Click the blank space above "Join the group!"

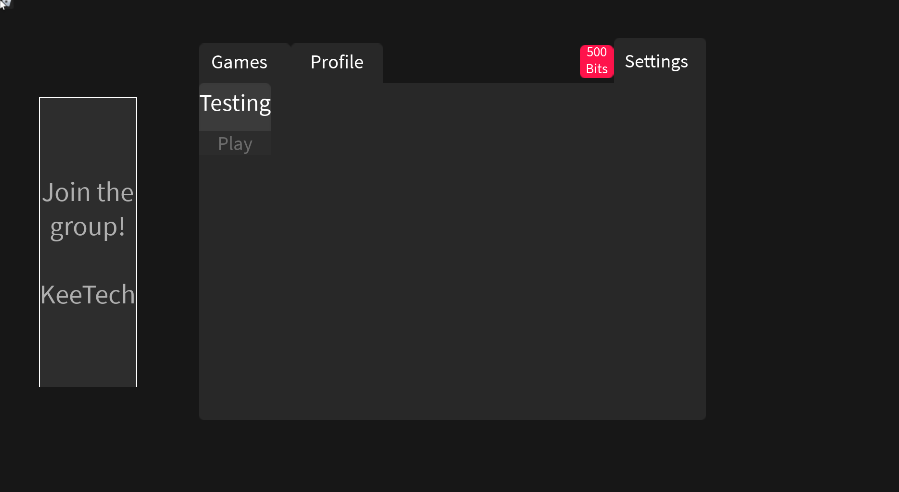tap(88, 135)
